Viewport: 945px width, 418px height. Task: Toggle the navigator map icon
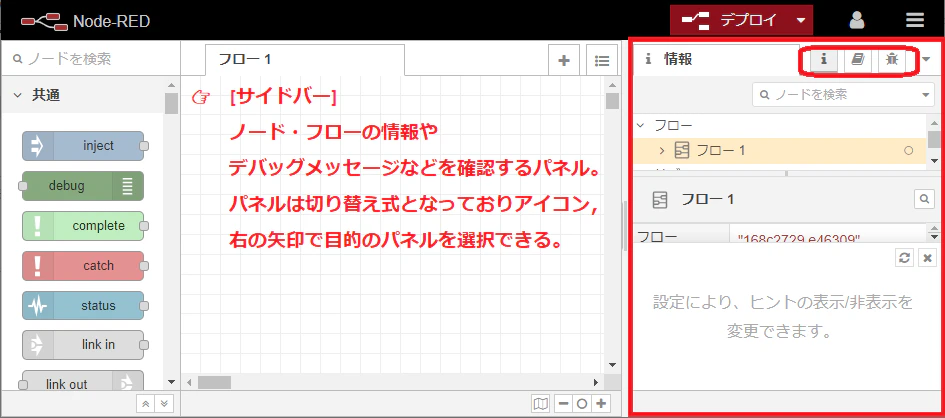pyautogui.click(x=541, y=403)
